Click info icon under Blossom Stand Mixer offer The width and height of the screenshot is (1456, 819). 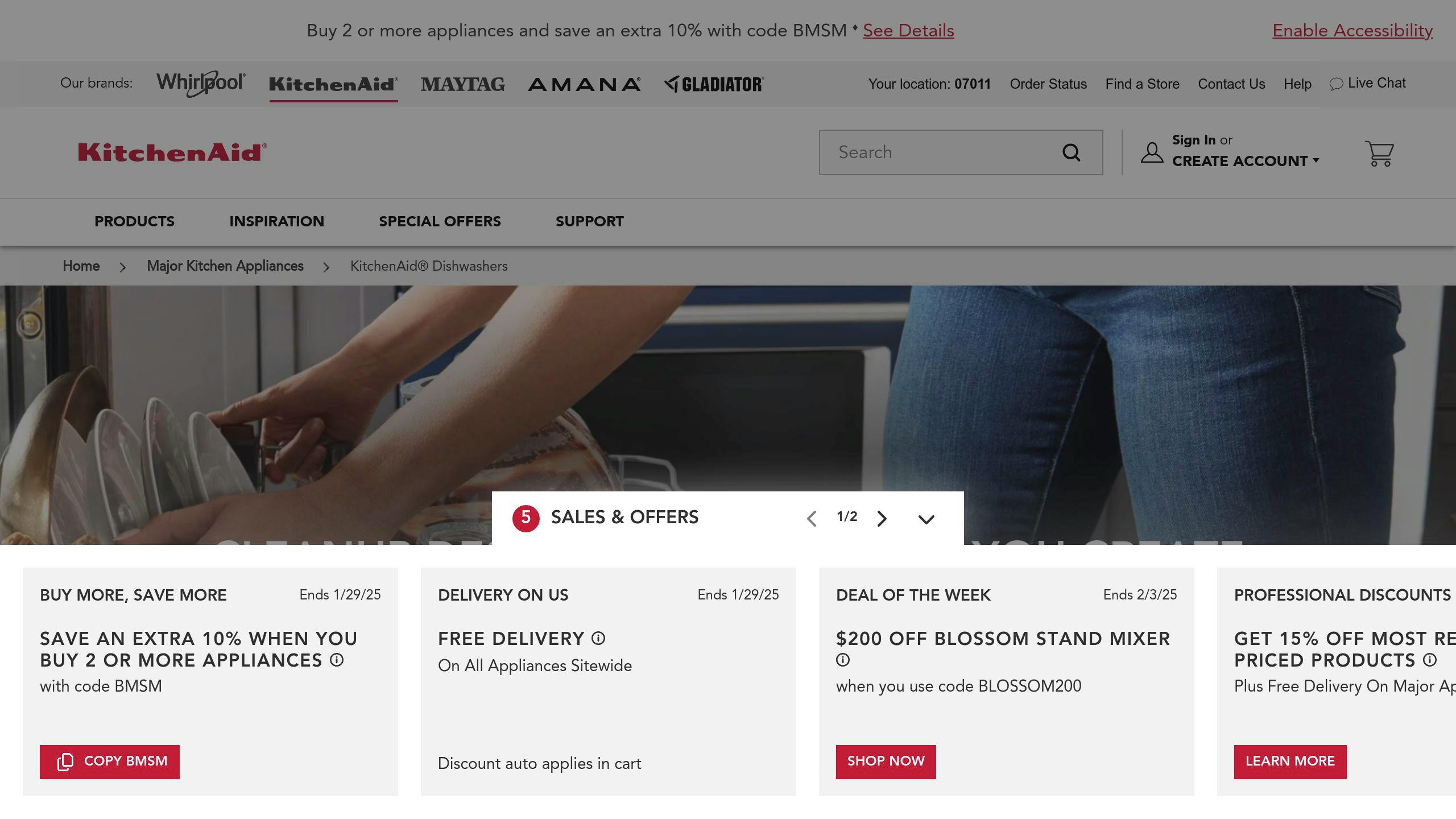[843, 660]
